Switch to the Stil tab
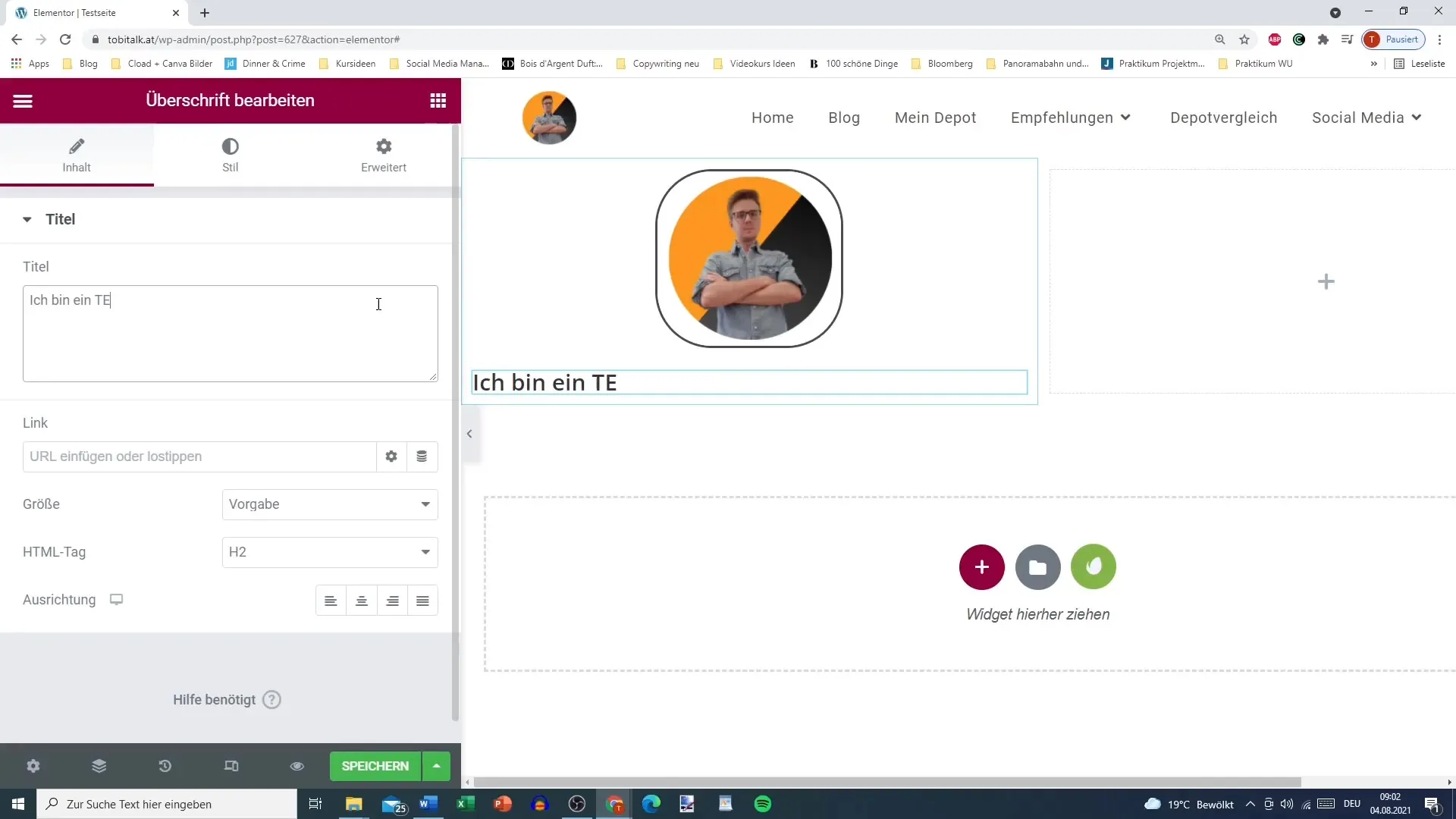The height and width of the screenshot is (819, 1456). (x=230, y=155)
